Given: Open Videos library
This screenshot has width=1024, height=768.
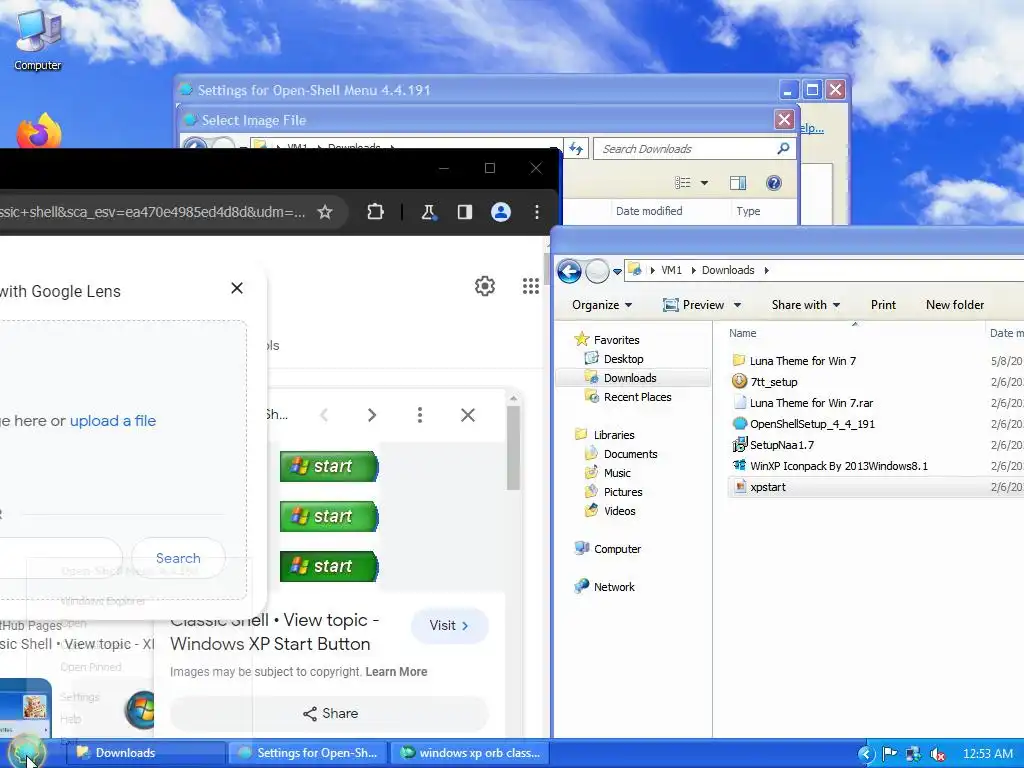Looking at the screenshot, I should 619,511.
